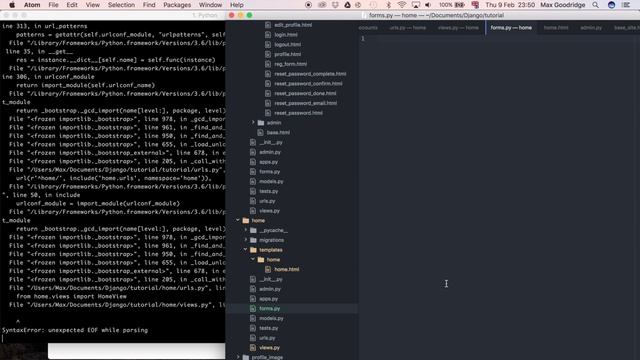Viewport: 640px width, 360px height.
Task: Click the green file icon of selected forms.py
Action: click(253, 309)
